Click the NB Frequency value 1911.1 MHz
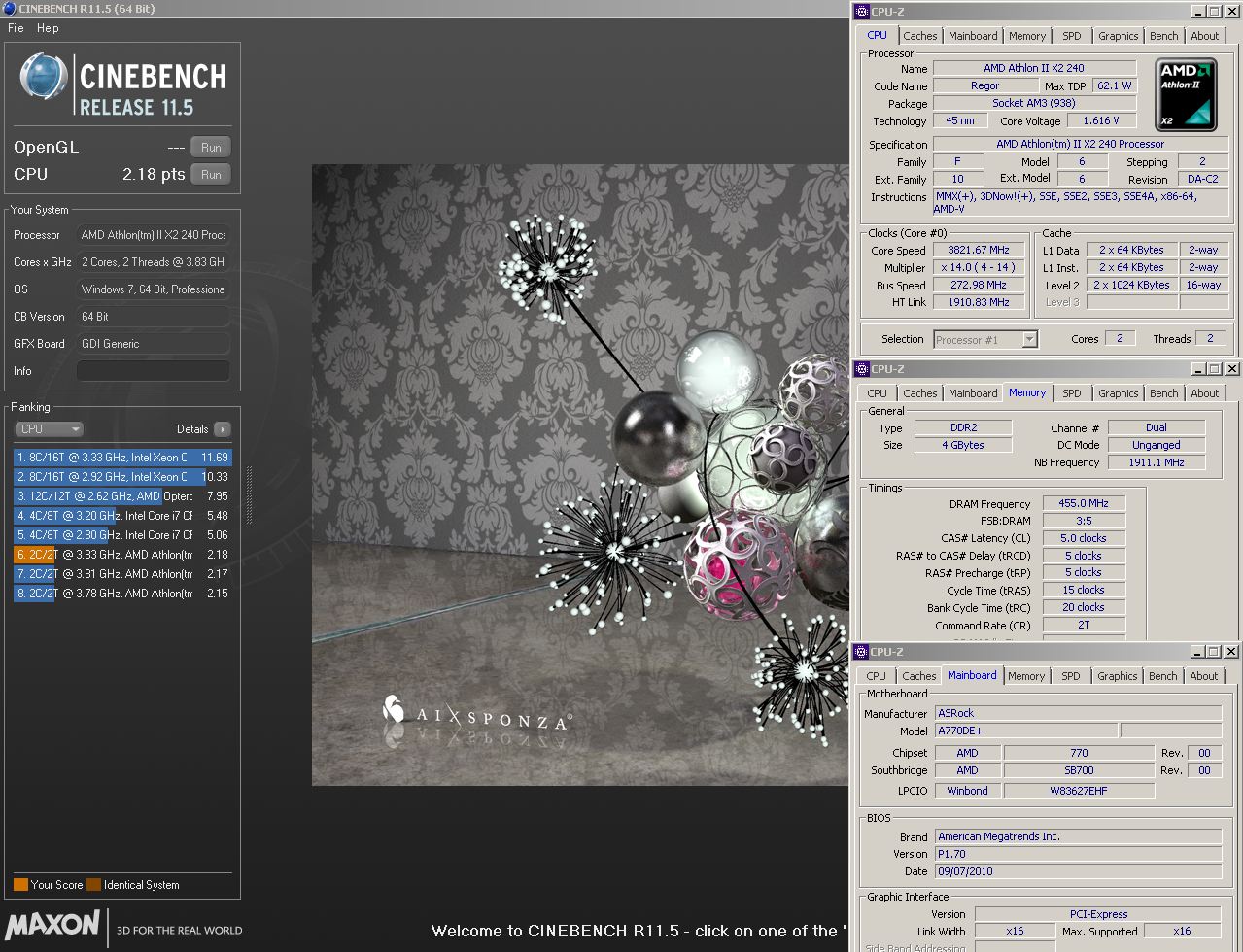This screenshot has height=952, width=1243. 1157,462
